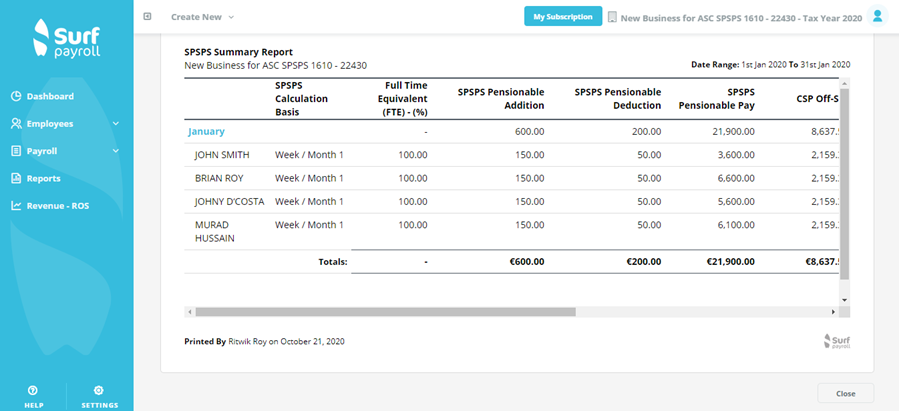Click SPSPS Pensionable Addition column header

pos(501,99)
